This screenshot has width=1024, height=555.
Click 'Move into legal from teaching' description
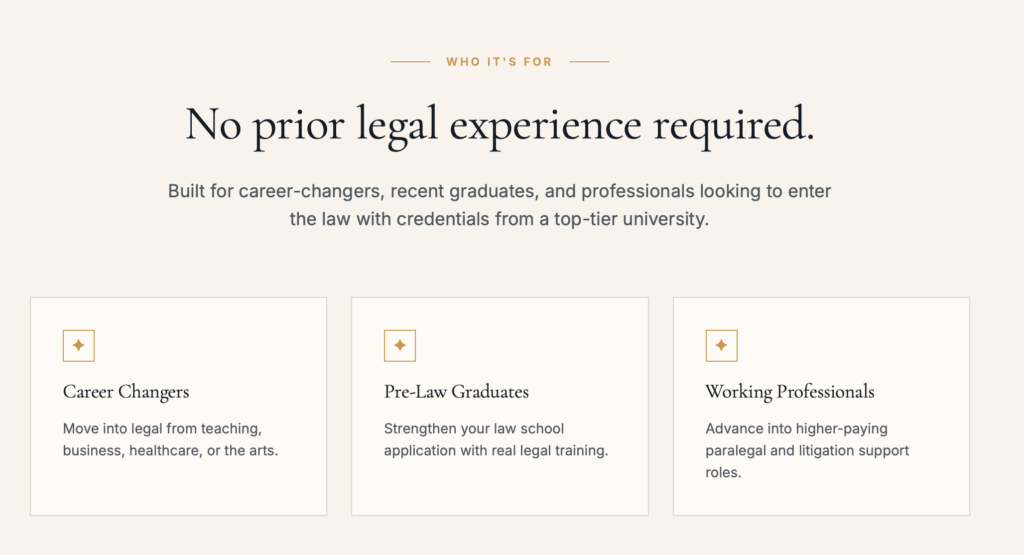[170, 439]
